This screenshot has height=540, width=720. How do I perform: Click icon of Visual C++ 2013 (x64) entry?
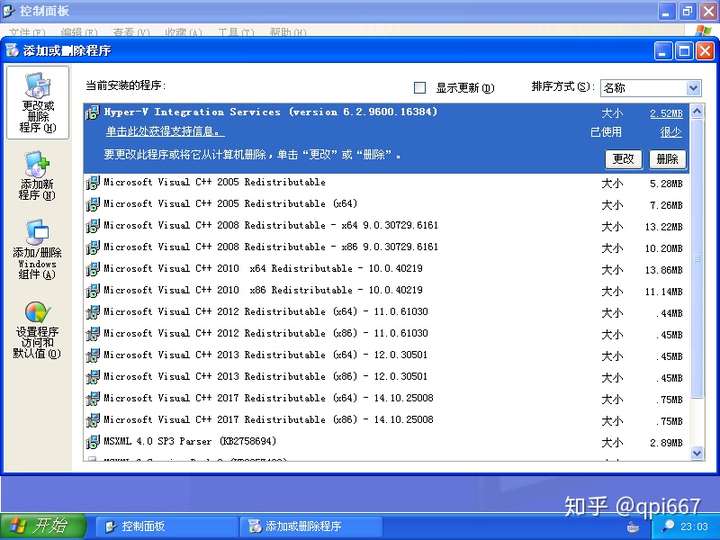[92, 355]
